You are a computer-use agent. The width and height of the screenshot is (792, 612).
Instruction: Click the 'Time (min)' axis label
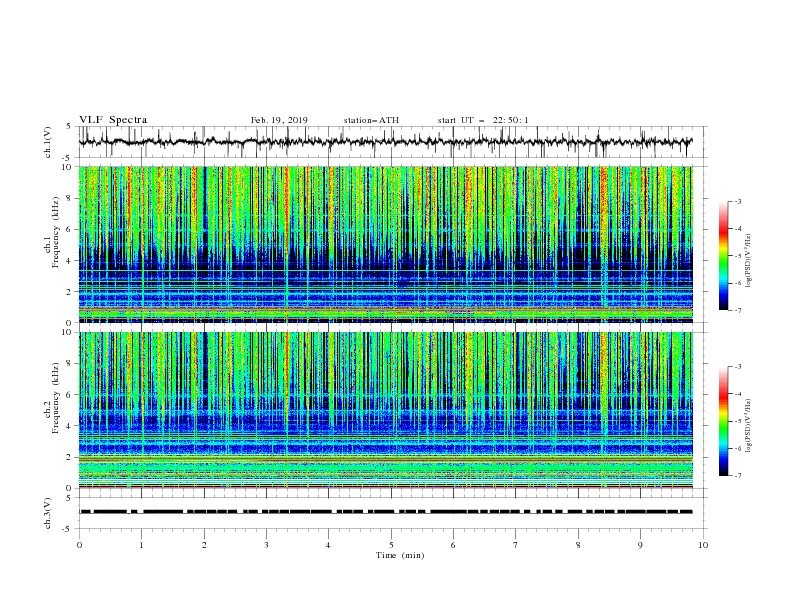pyautogui.click(x=400, y=555)
